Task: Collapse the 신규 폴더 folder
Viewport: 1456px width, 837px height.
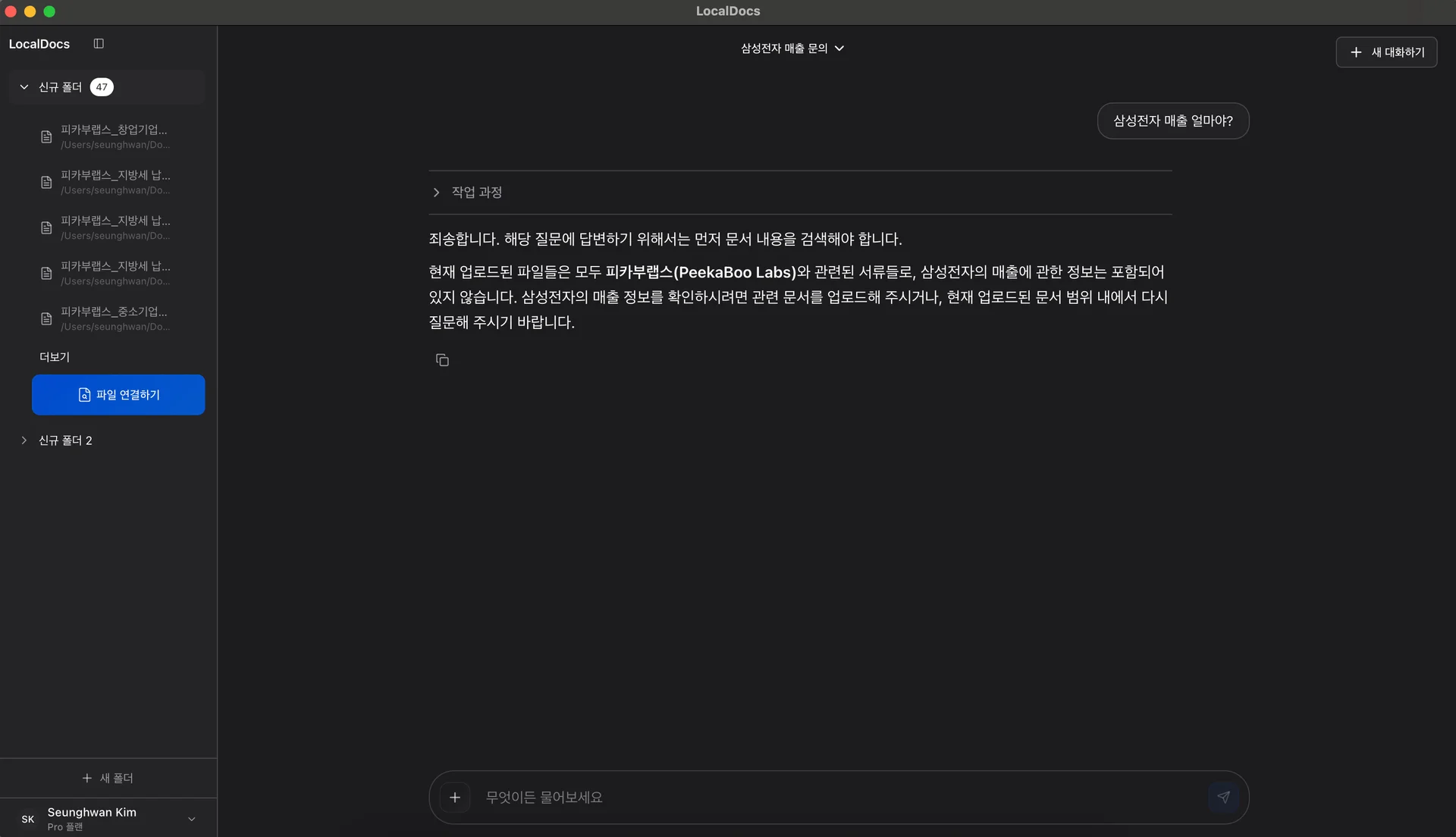Action: tap(23, 86)
